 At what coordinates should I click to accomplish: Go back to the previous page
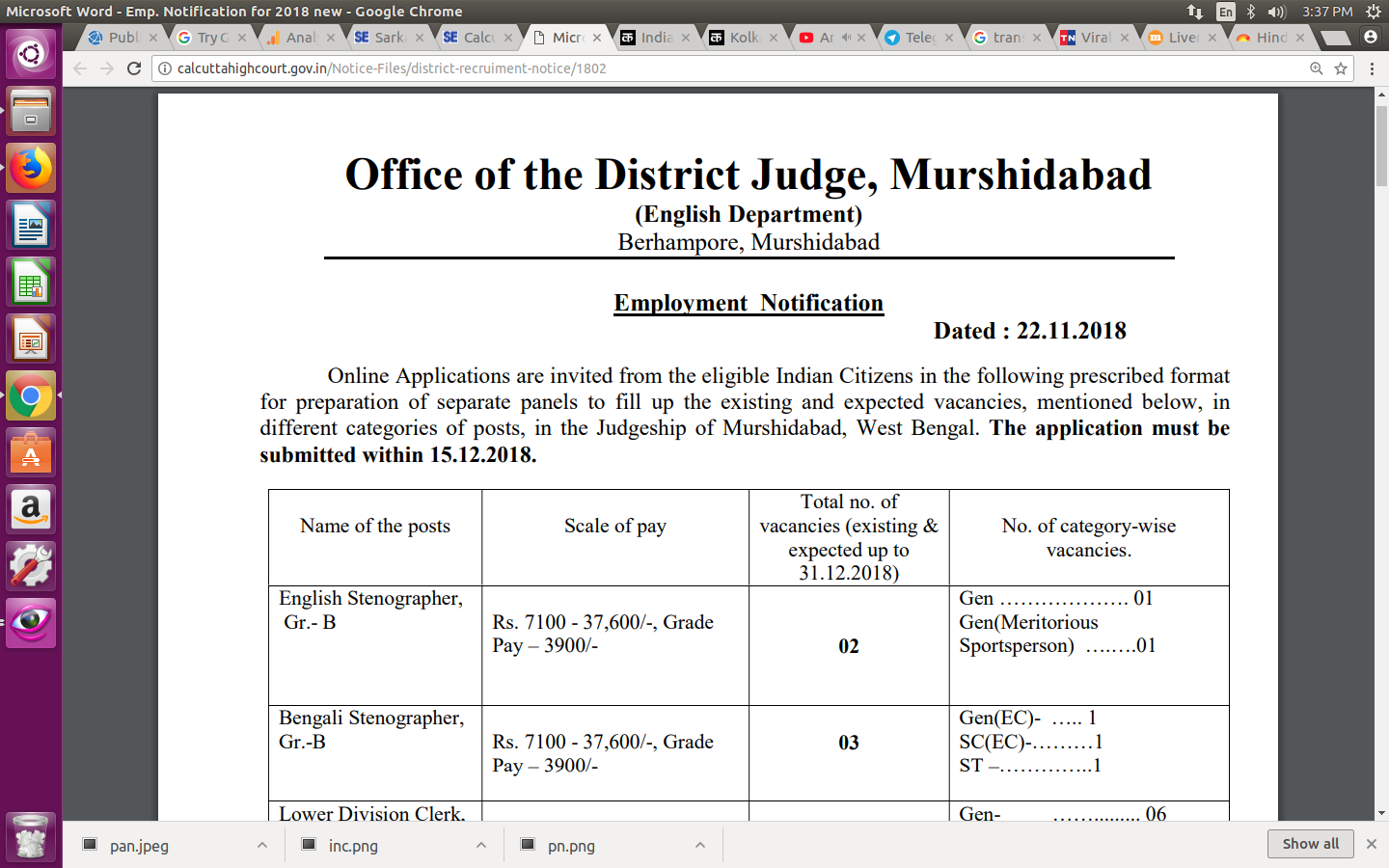pyautogui.click(x=80, y=68)
